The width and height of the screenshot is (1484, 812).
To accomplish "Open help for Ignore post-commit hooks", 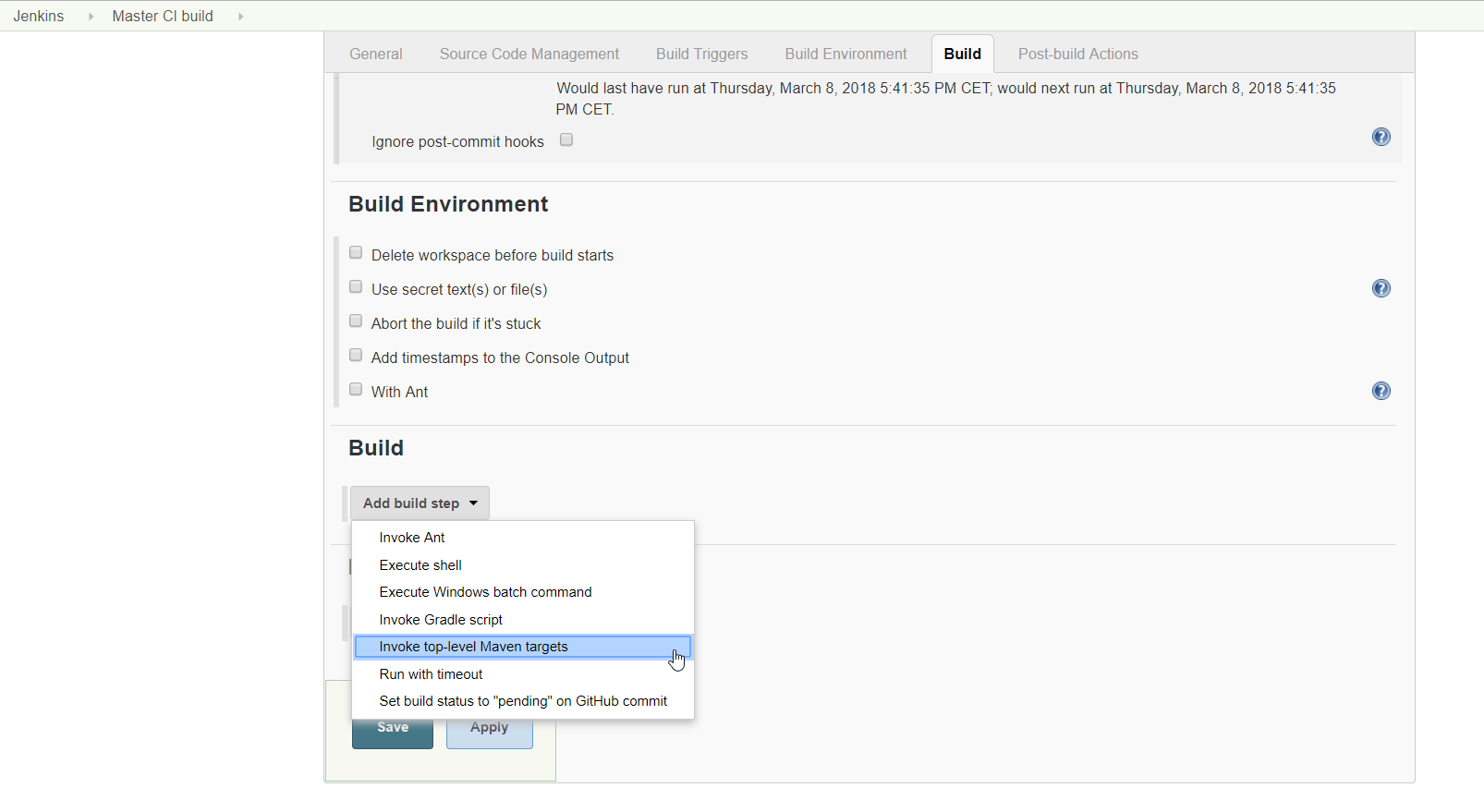I will point(1381,138).
